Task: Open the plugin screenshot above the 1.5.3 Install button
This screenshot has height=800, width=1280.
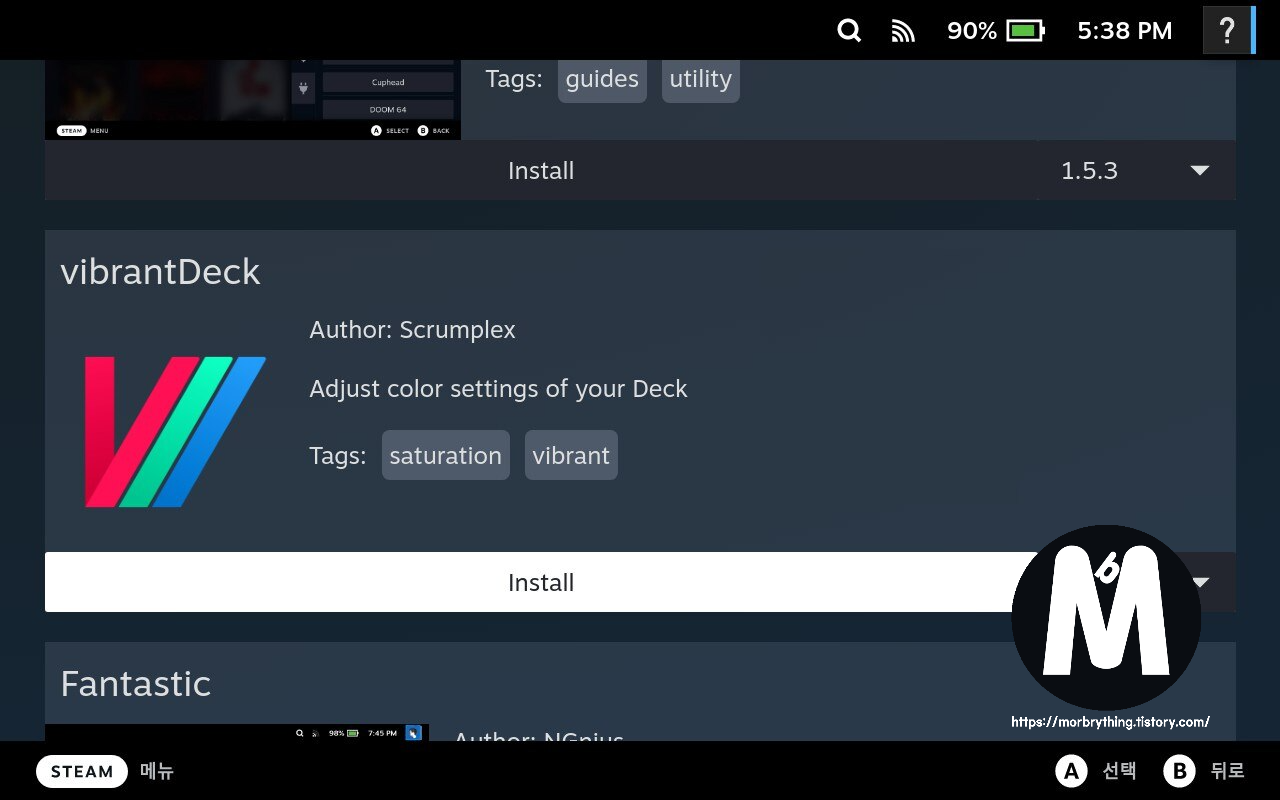Action: pyautogui.click(x=253, y=100)
